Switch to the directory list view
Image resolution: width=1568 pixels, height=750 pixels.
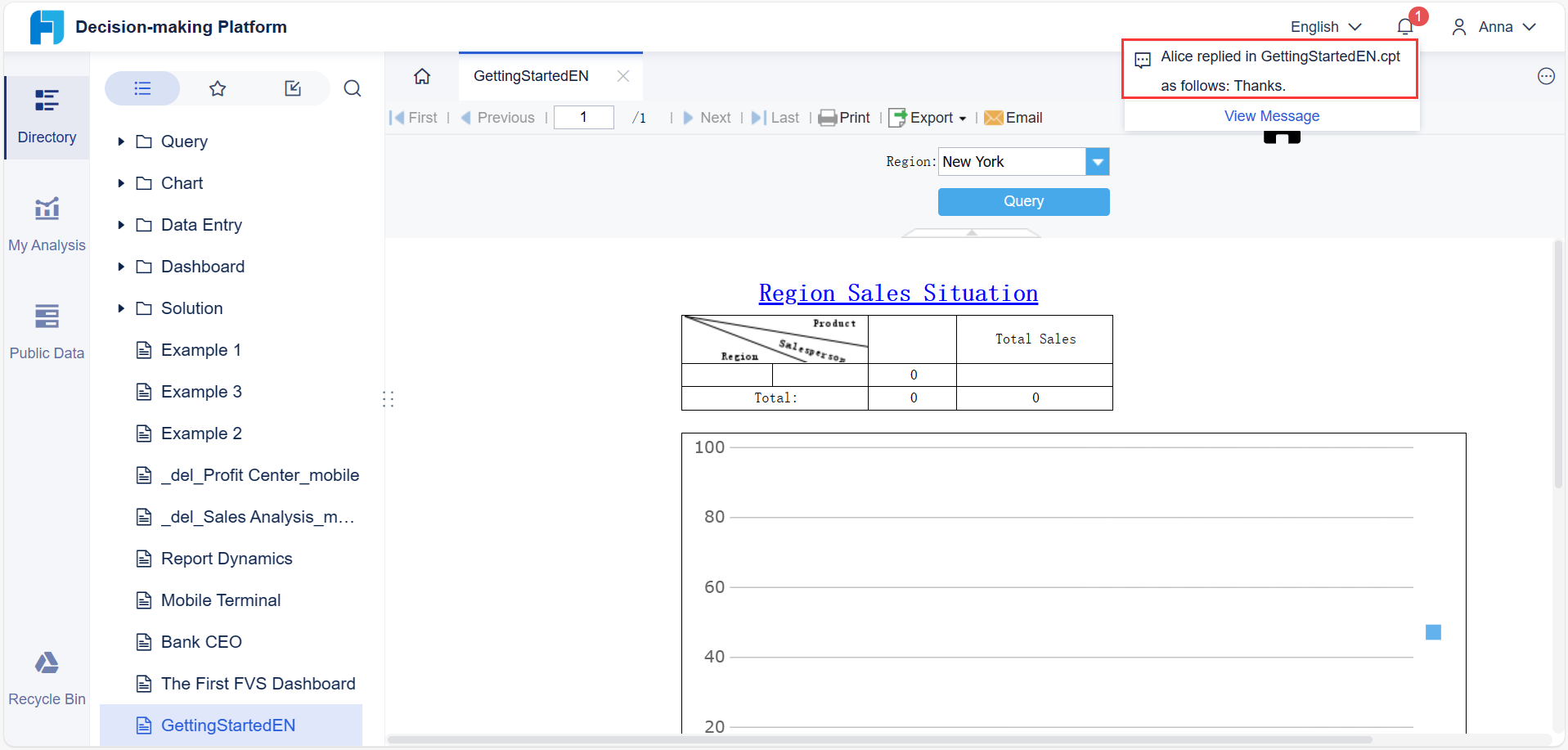pyautogui.click(x=142, y=88)
